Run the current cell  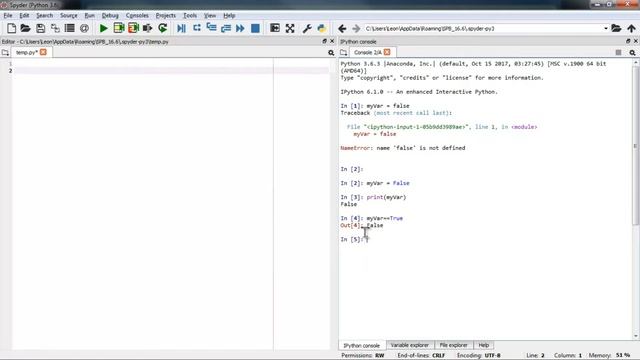(x=119, y=28)
